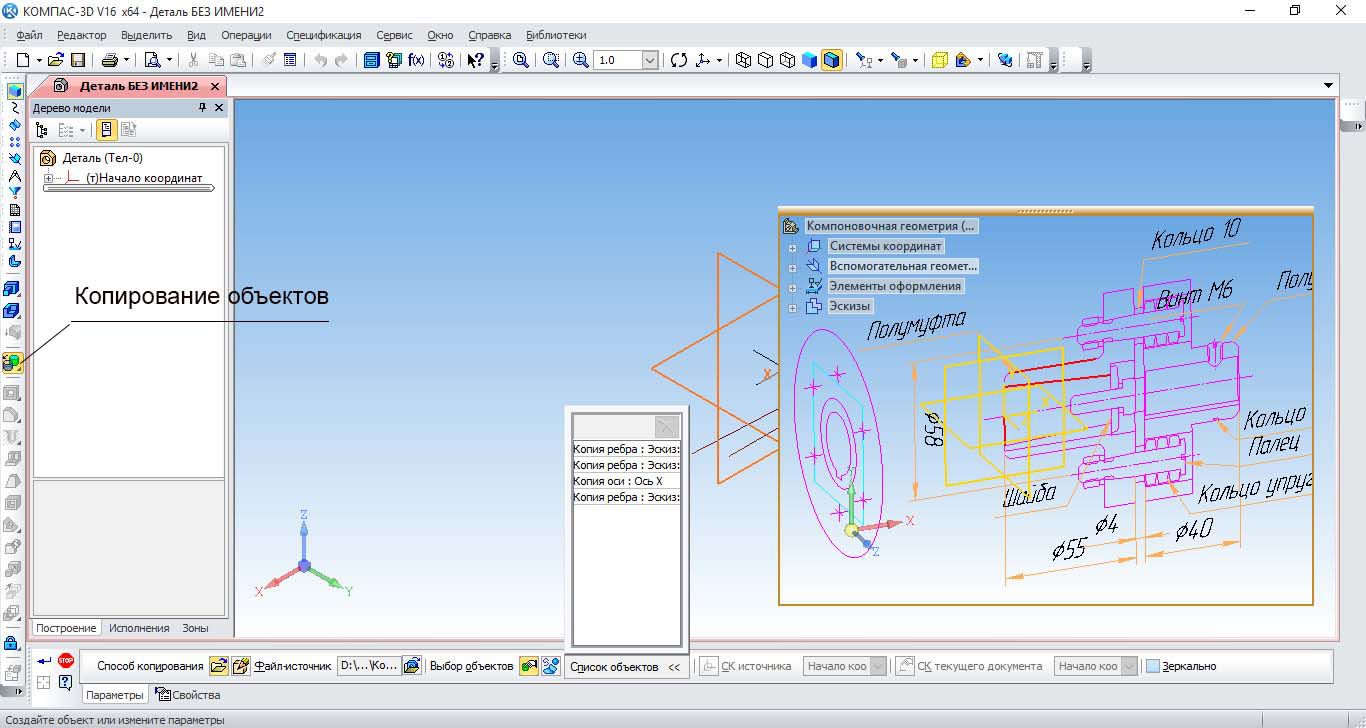The image size is (1366, 728).
Task: Switch to the Зоны tab
Action: tap(195, 628)
